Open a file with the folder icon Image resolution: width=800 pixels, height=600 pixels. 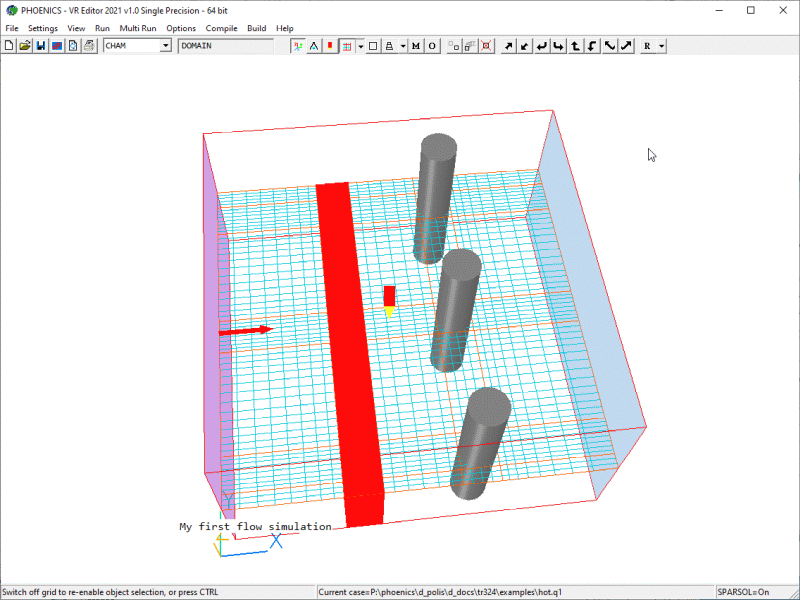25,46
